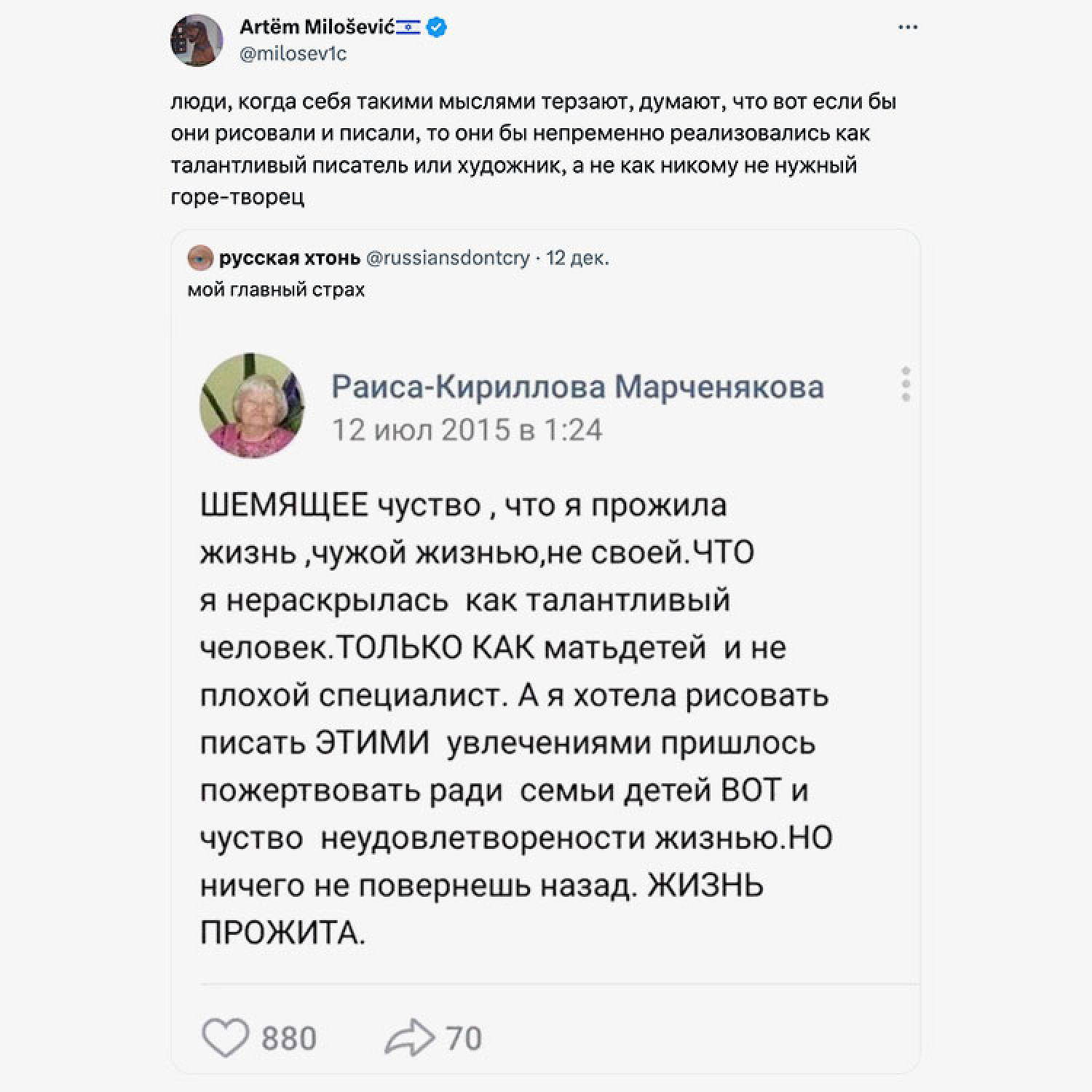Open the русская хтонь account name
This screenshot has height=1092, width=1092.
[x=289, y=258]
